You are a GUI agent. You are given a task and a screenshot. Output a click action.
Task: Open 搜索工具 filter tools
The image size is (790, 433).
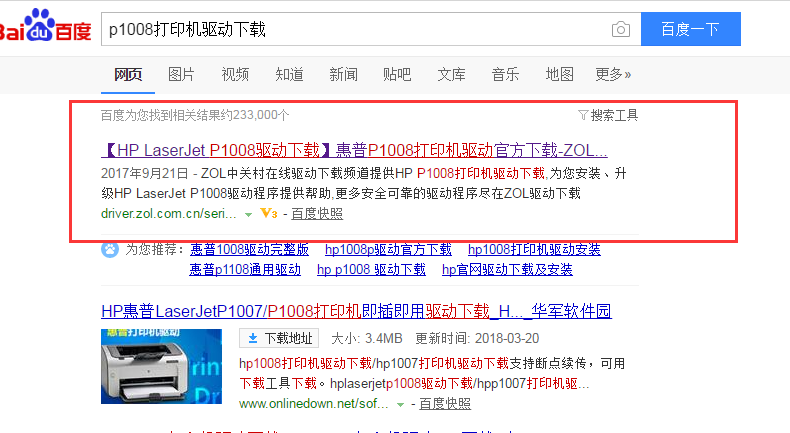pos(608,115)
